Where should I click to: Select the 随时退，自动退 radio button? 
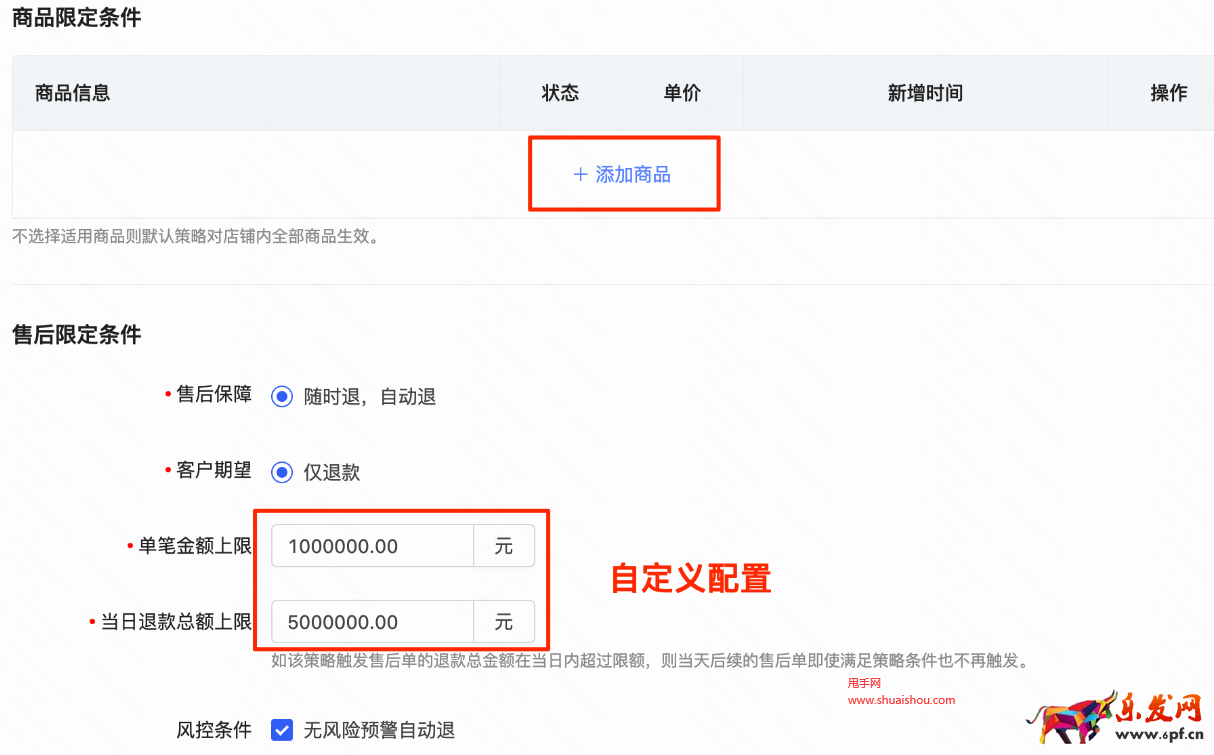[283, 396]
